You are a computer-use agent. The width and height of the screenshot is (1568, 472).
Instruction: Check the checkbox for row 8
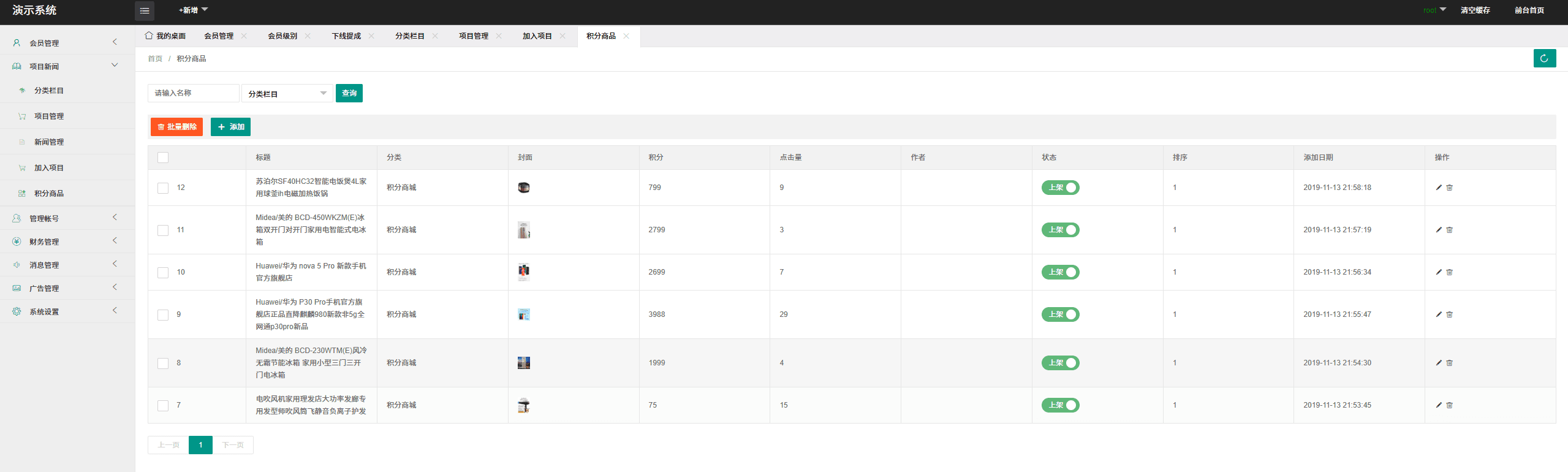(x=163, y=364)
